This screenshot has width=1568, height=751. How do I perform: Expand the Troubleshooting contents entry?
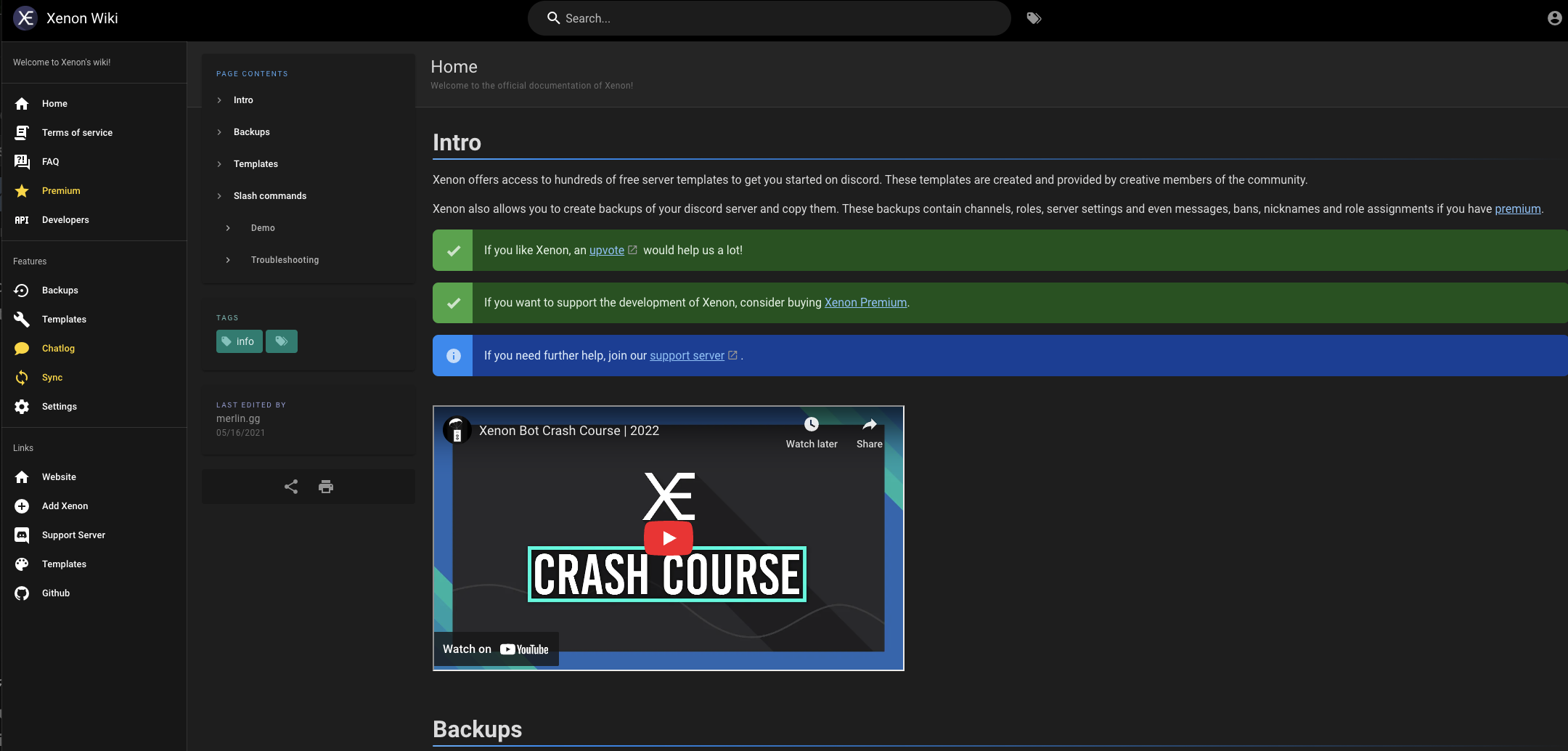pyautogui.click(x=285, y=260)
